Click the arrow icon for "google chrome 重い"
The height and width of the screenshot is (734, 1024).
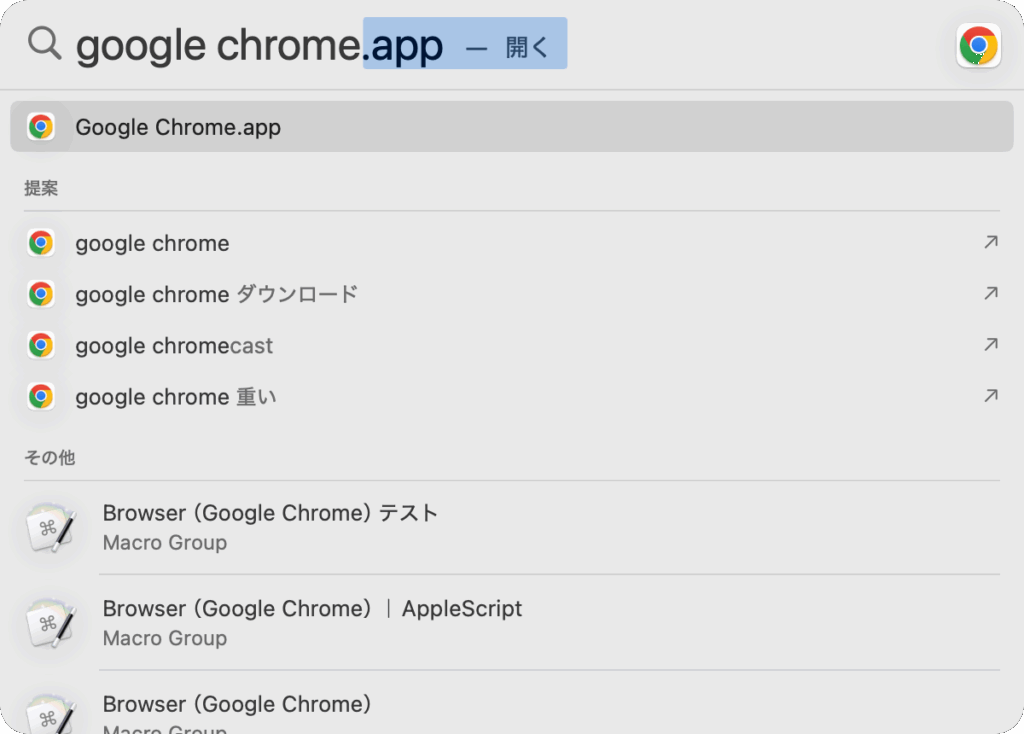(990, 395)
